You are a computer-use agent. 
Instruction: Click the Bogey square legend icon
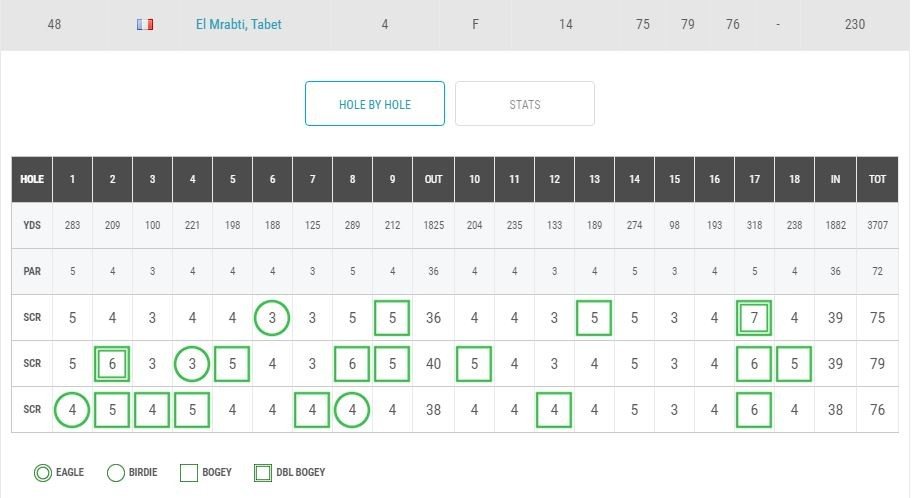pyautogui.click(x=189, y=472)
